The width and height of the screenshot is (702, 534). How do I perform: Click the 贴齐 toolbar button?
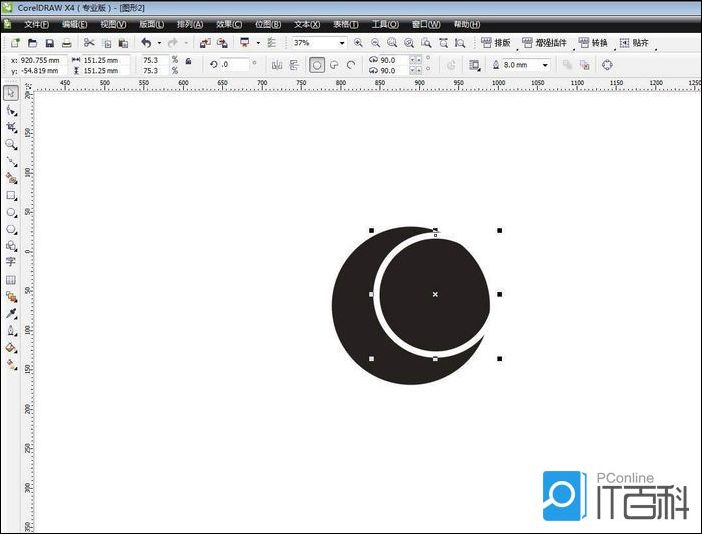point(634,43)
